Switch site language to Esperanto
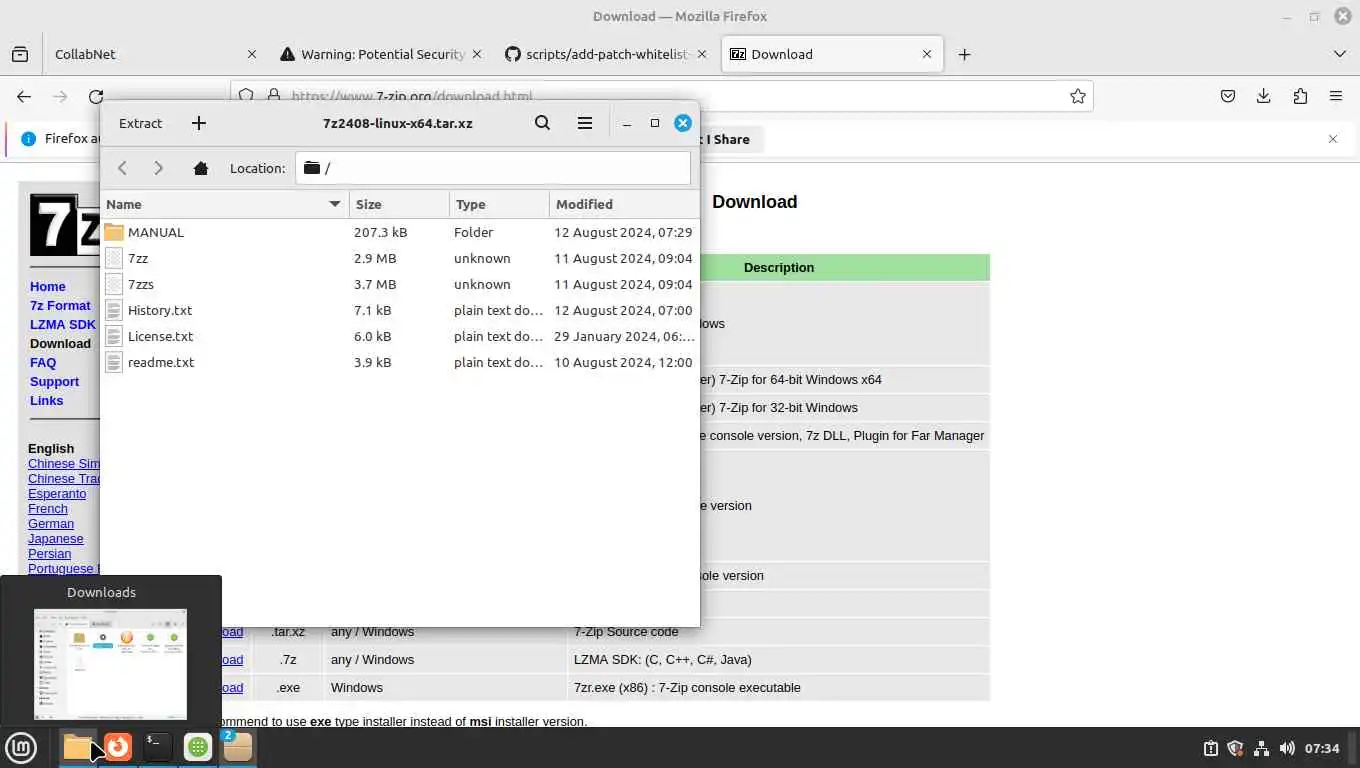The height and width of the screenshot is (768, 1360). (x=57, y=493)
